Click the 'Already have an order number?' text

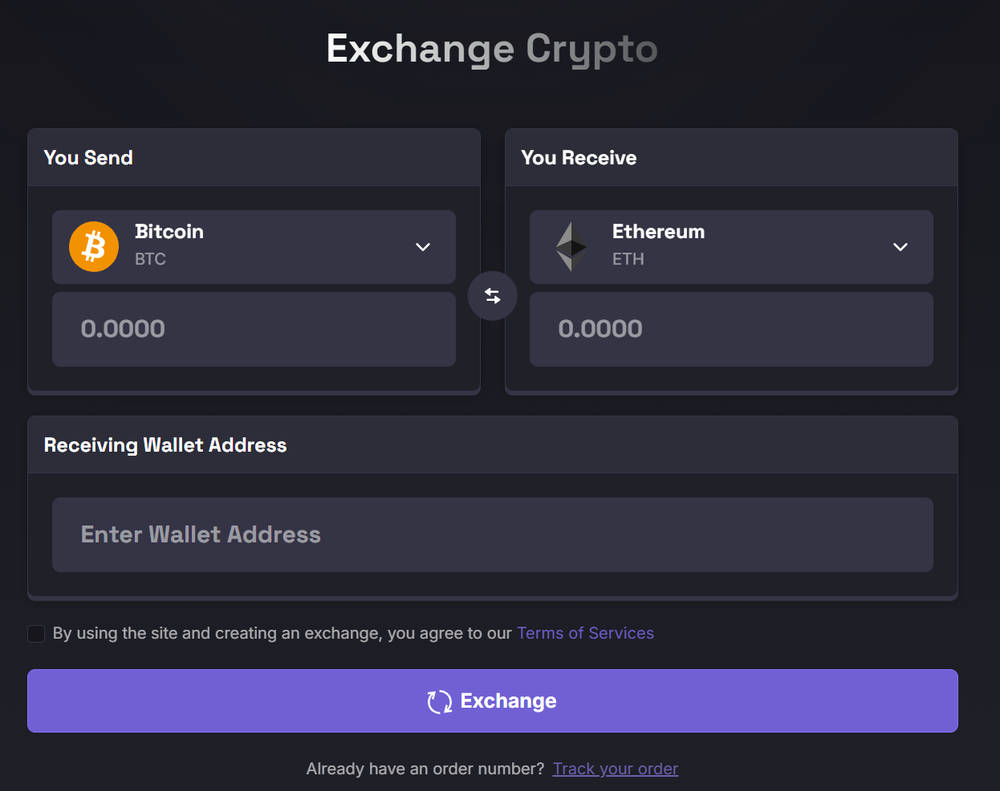(425, 769)
